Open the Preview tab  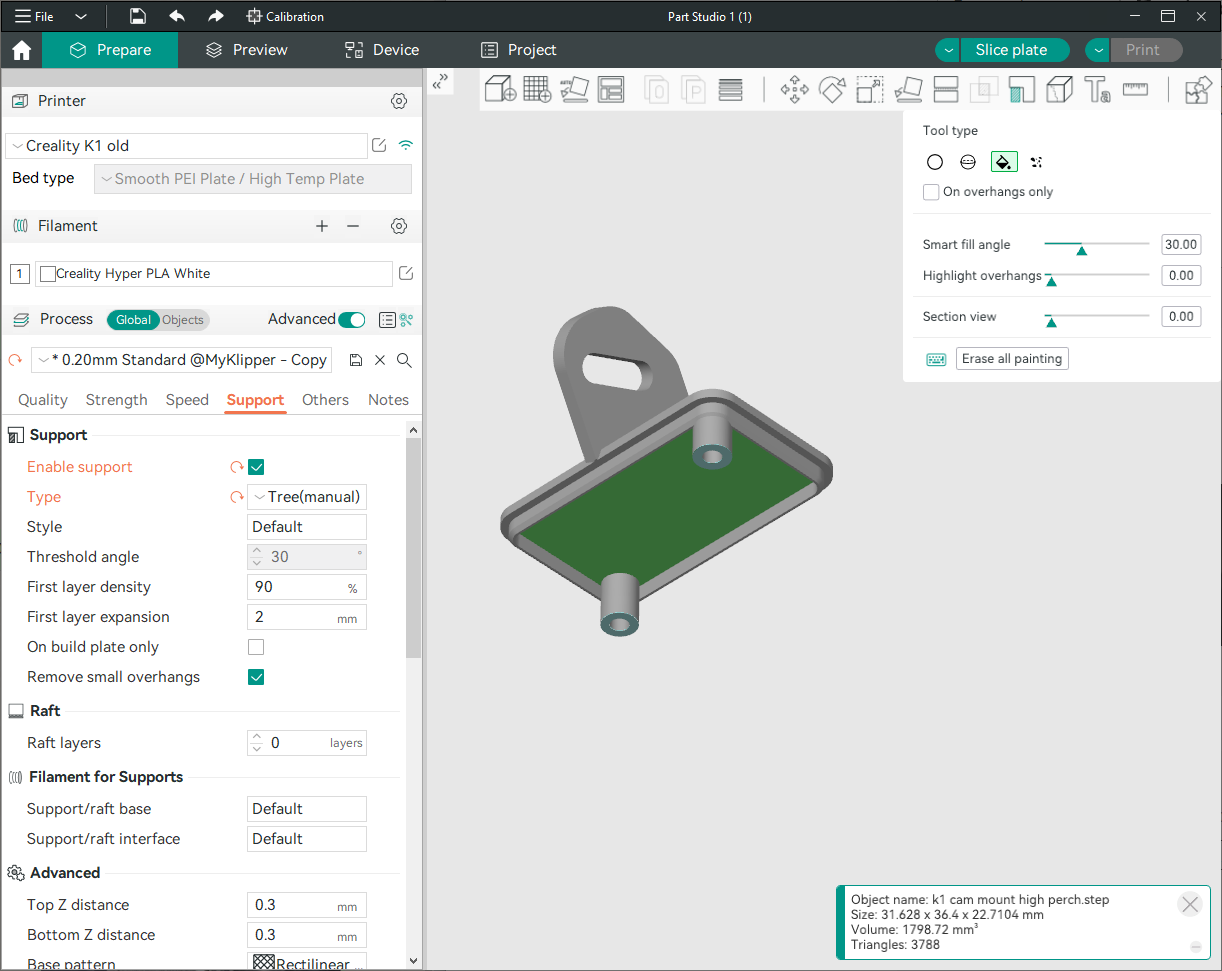pos(247,50)
